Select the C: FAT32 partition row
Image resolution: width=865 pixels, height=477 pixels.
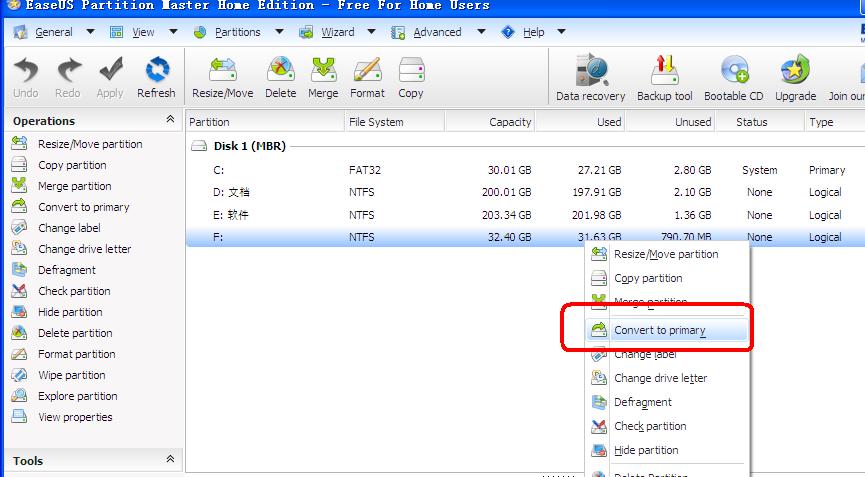[526, 170]
